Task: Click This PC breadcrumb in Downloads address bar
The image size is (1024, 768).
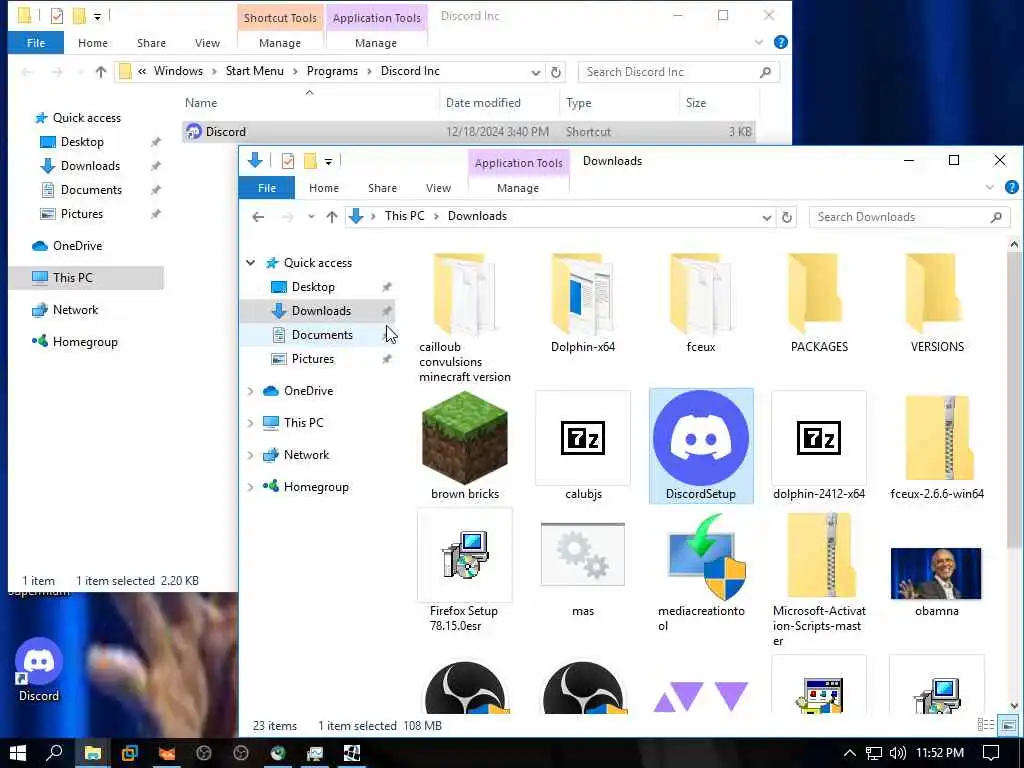Action: [404, 216]
